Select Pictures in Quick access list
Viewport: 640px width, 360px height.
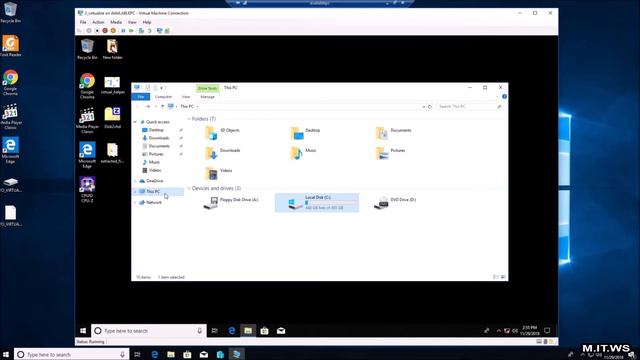pyautogui.click(x=156, y=154)
